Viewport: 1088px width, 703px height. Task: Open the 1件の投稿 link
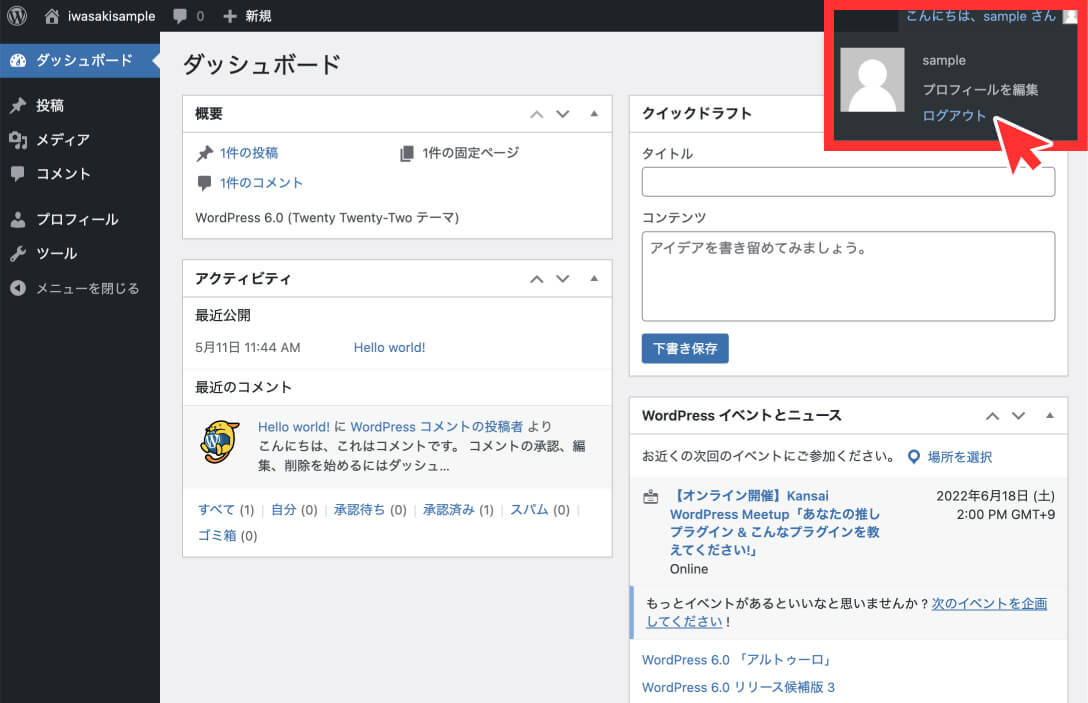(x=248, y=153)
